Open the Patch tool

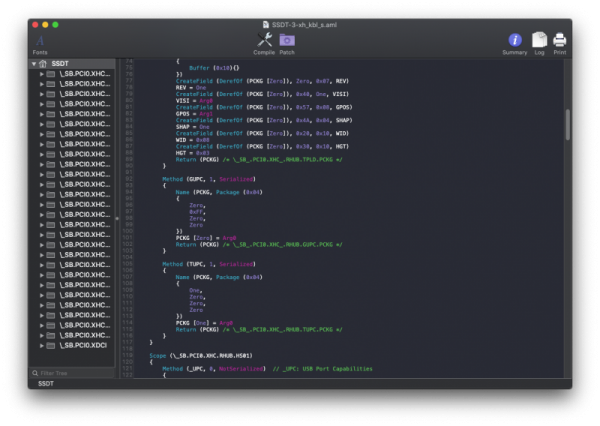click(287, 41)
